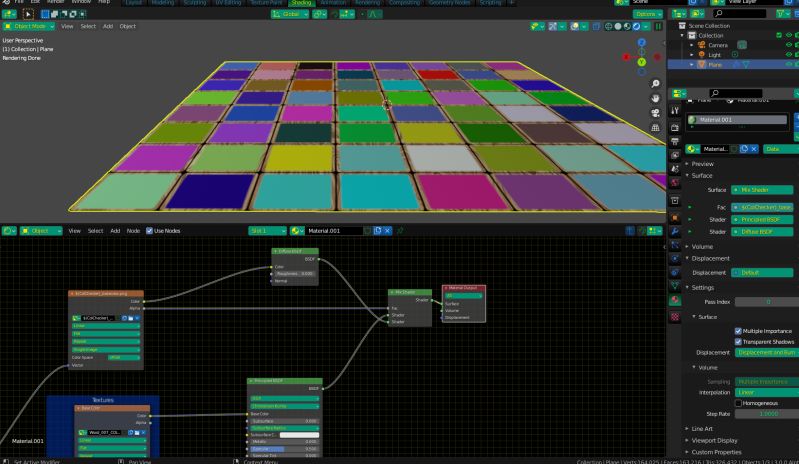Open the 3D viewport Add menu
This screenshot has height=464, width=799.
click(108, 26)
